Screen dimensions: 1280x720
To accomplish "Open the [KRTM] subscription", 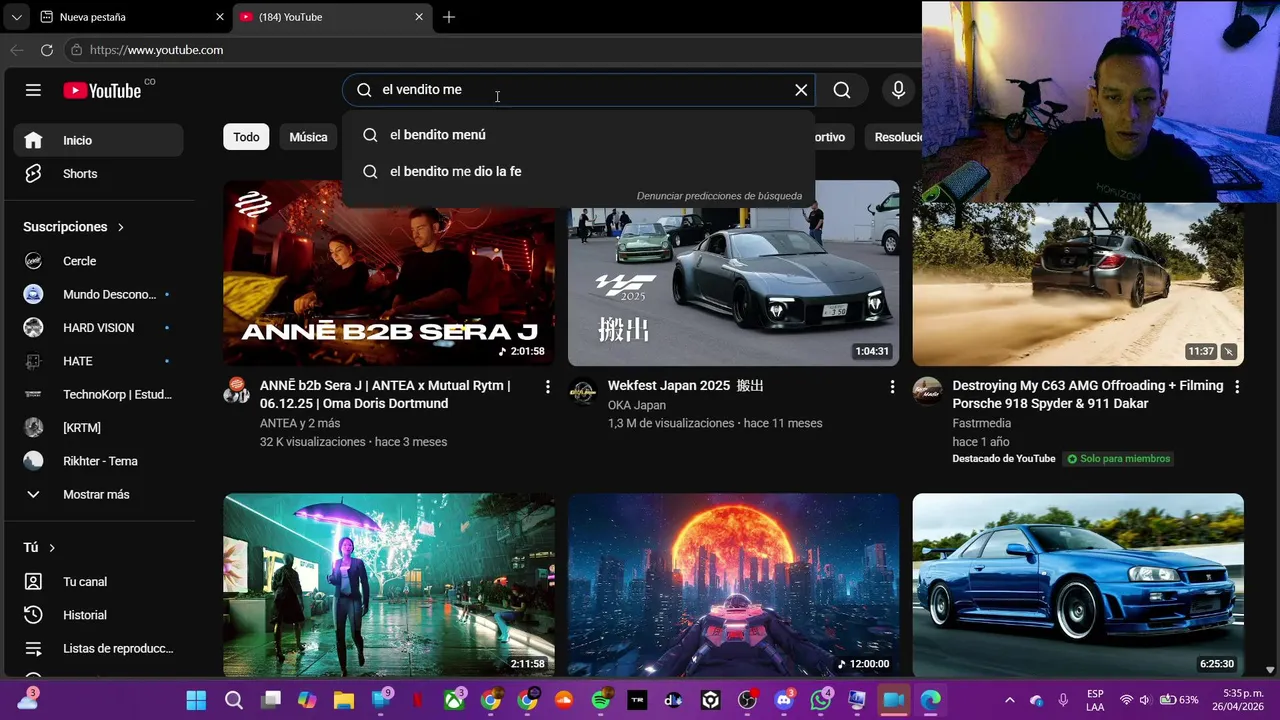I will coord(98,428).
